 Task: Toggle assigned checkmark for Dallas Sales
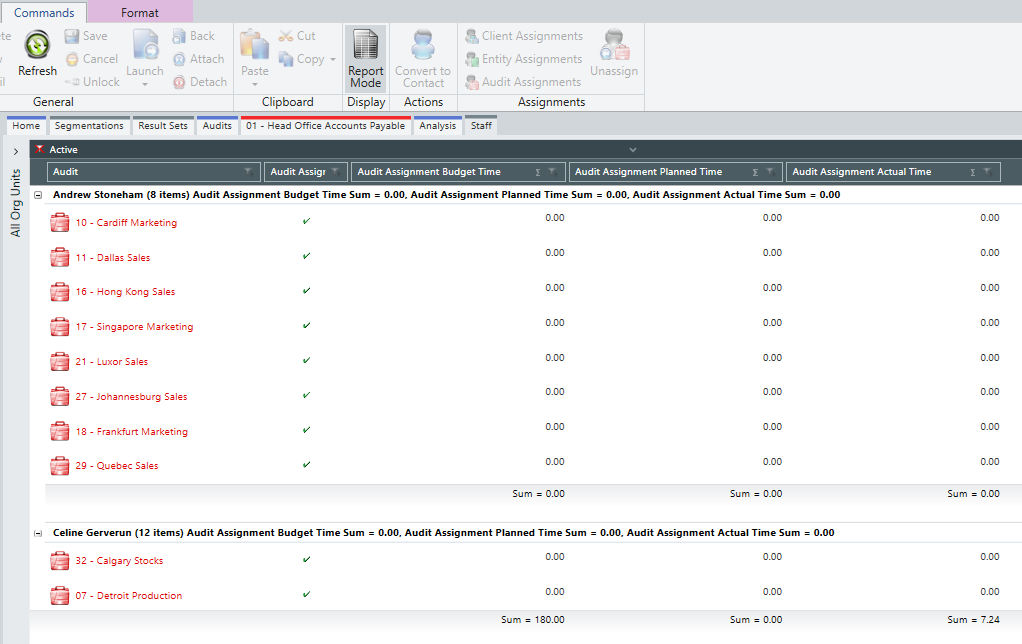[306, 256]
